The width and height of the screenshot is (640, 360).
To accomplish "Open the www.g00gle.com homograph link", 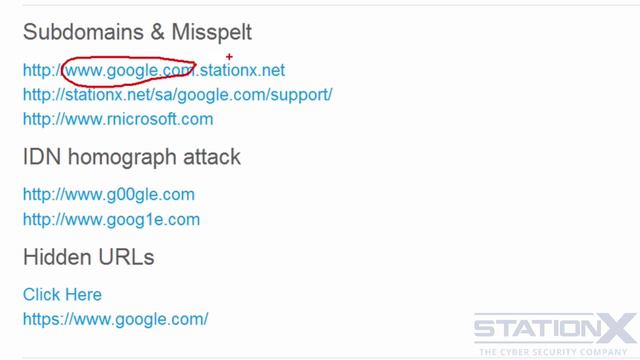I will 109,195.
